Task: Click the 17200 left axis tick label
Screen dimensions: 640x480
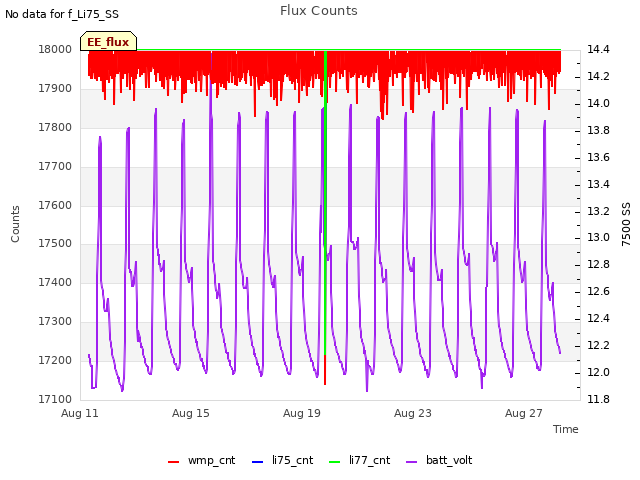Action: click(55, 360)
